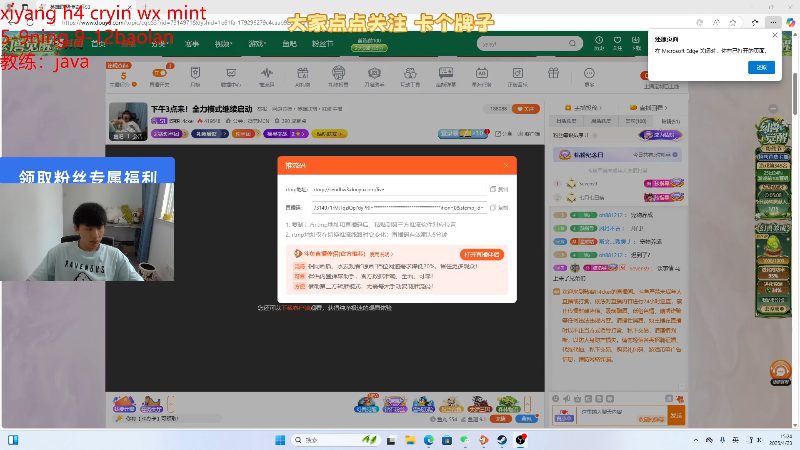Click the audio waveform toolbar icon
This screenshot has height=450, width=800.
click(x=266, y=73)
